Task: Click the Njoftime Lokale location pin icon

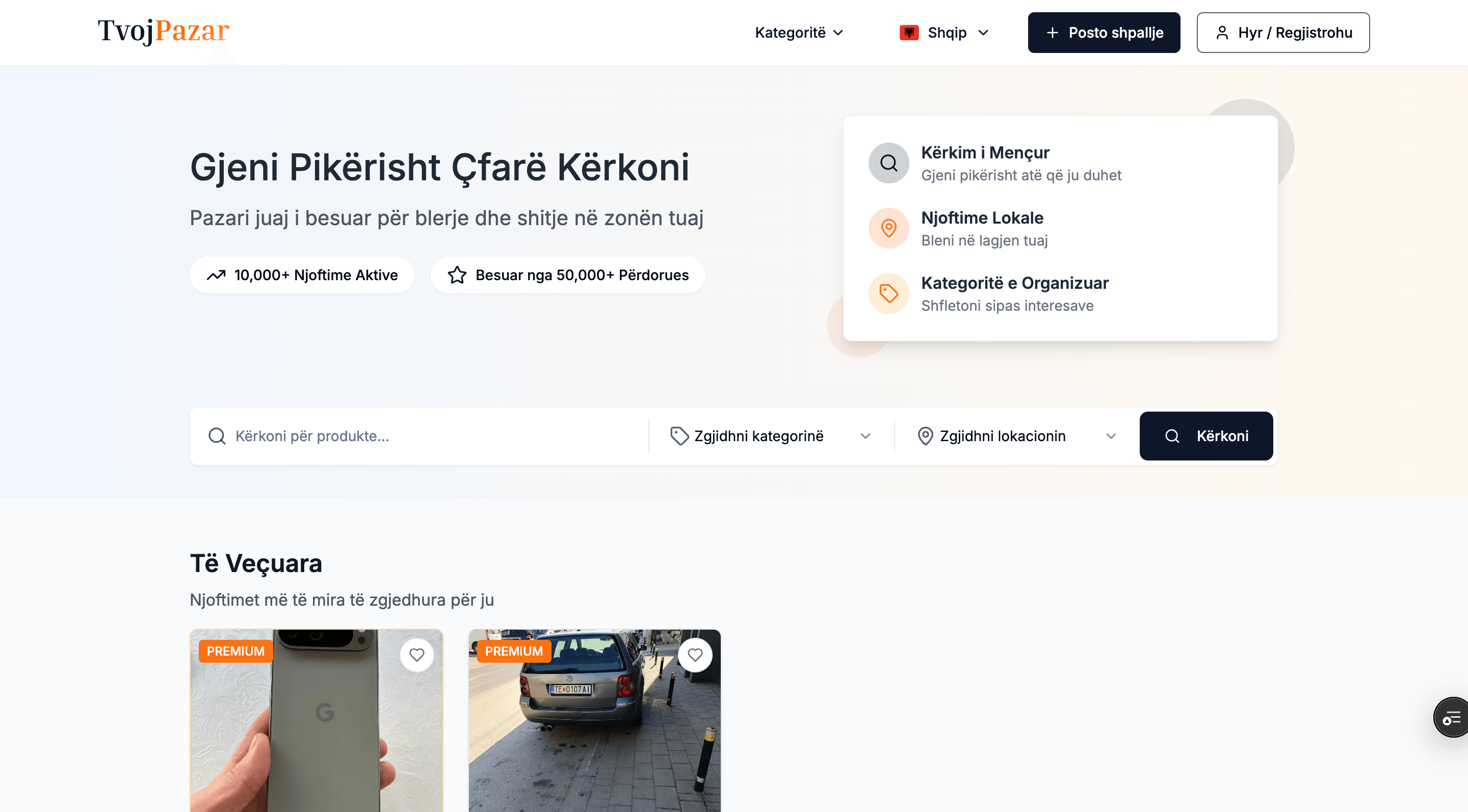Action: pos(888,228)
